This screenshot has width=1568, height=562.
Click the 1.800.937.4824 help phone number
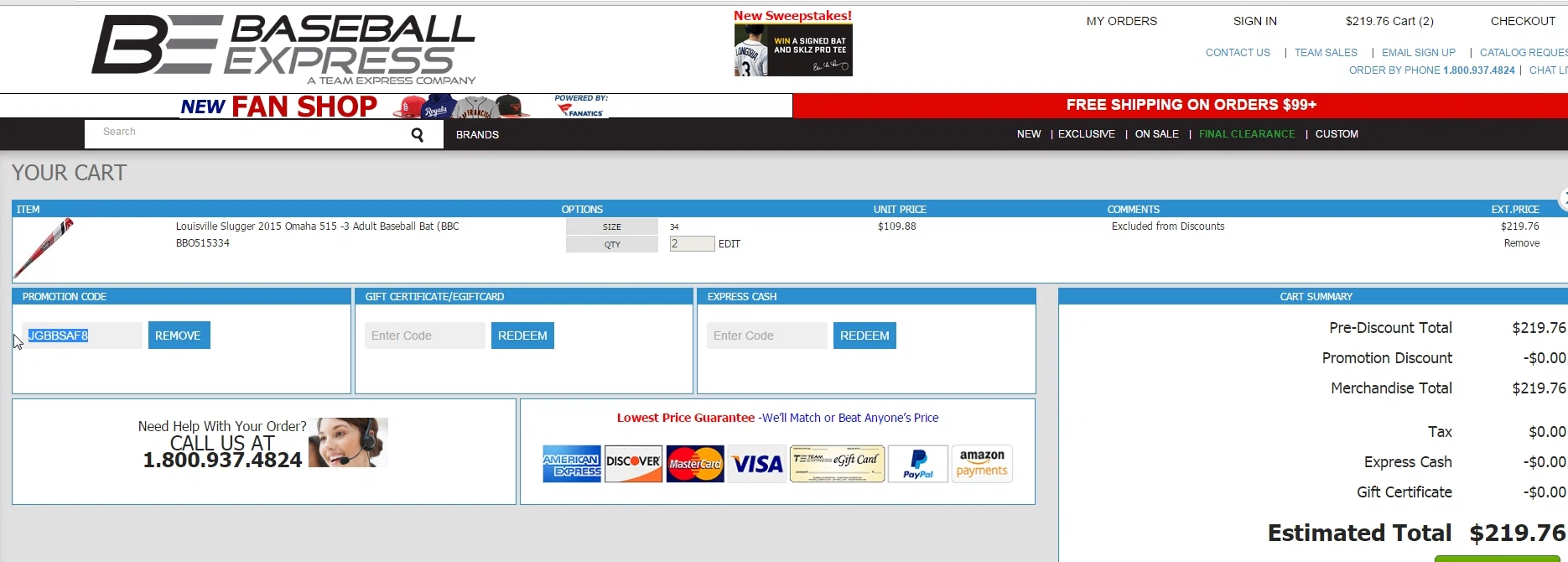(x=222, y=461)
